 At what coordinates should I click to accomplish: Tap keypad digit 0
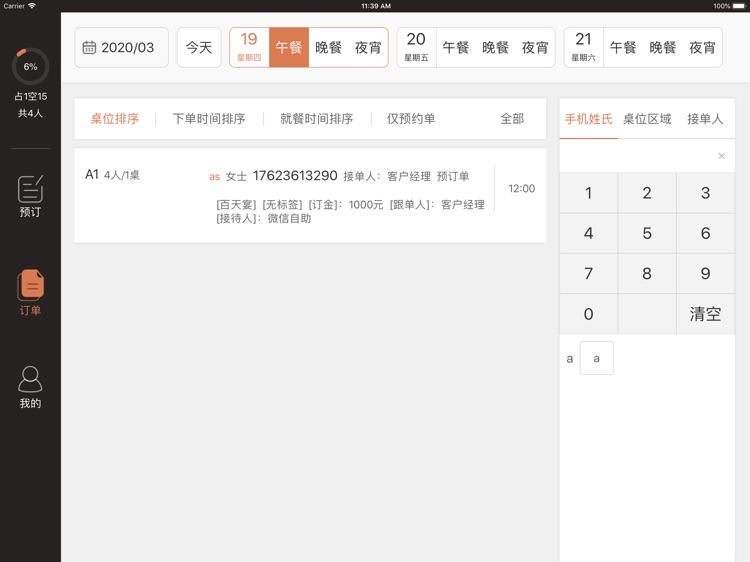(x=588, y=314)
